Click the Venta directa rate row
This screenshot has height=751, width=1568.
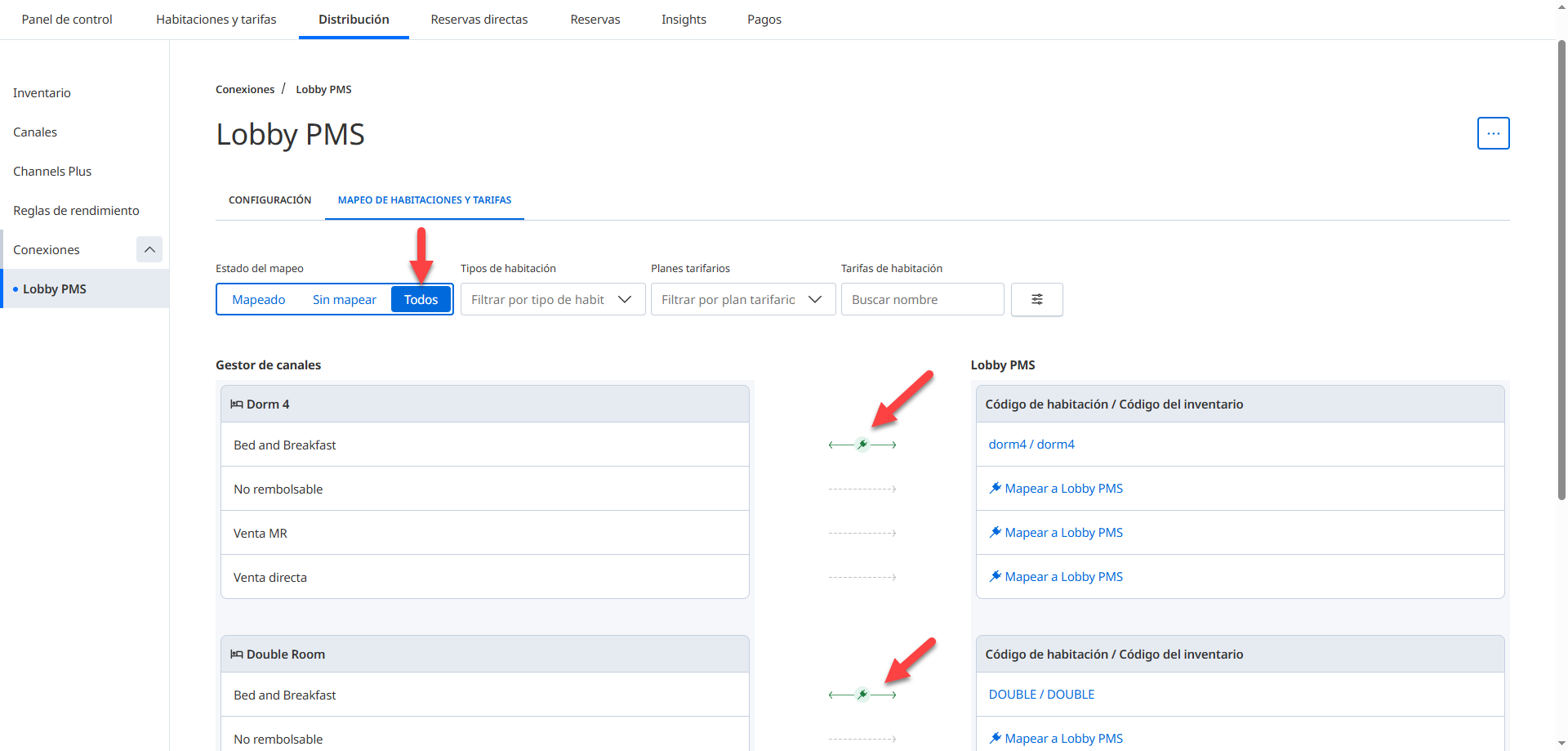pos(485,577)
